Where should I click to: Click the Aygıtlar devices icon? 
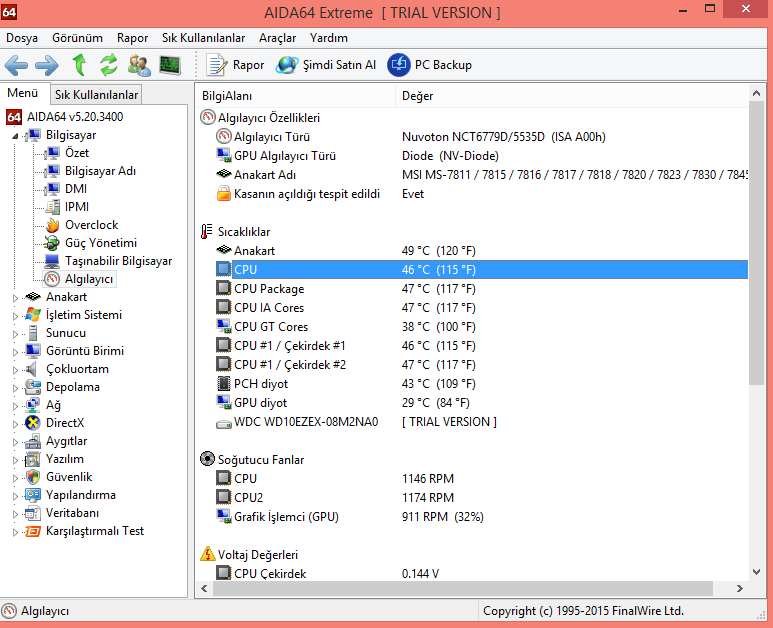33,441
